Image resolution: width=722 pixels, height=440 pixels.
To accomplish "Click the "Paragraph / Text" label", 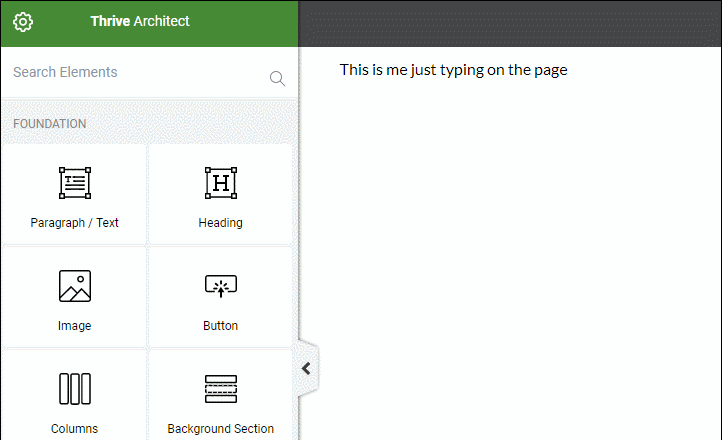I will [x=74, y=223].
